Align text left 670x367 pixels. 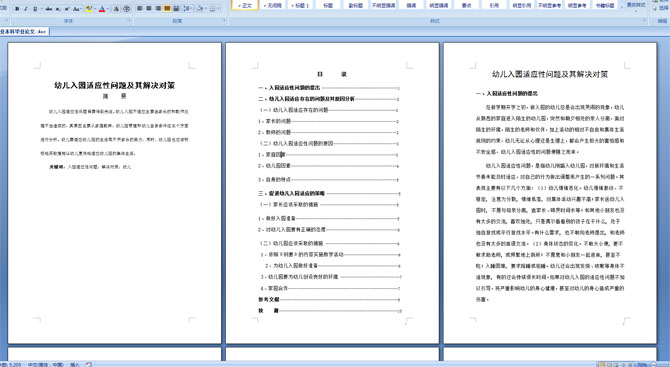click(x=139, y=8)
